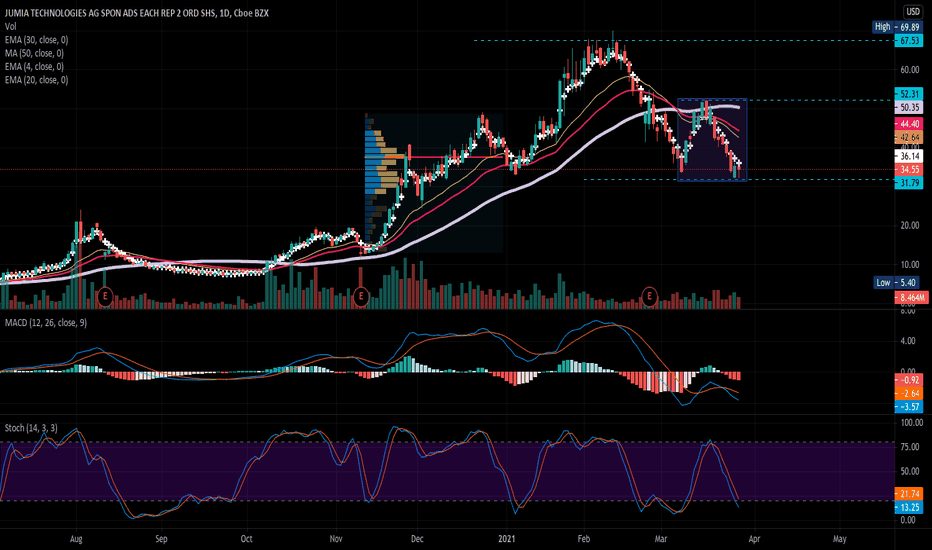Screen dimensions: 932x550
Task: Select the Vol indicator label
Action: point(11,26)
